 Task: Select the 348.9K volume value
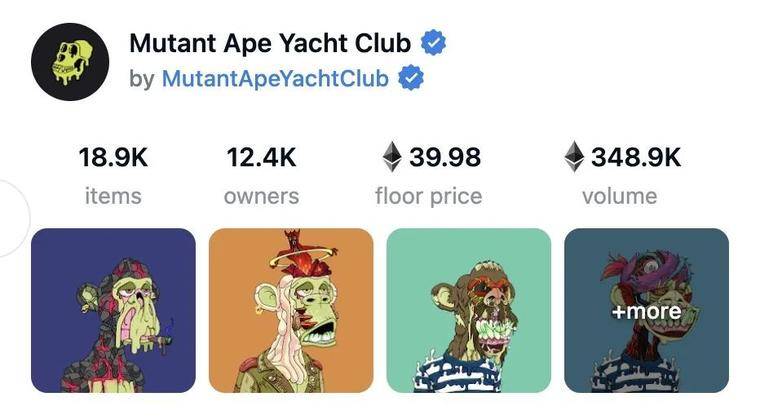pyautogui.click(x=636, y=157)
